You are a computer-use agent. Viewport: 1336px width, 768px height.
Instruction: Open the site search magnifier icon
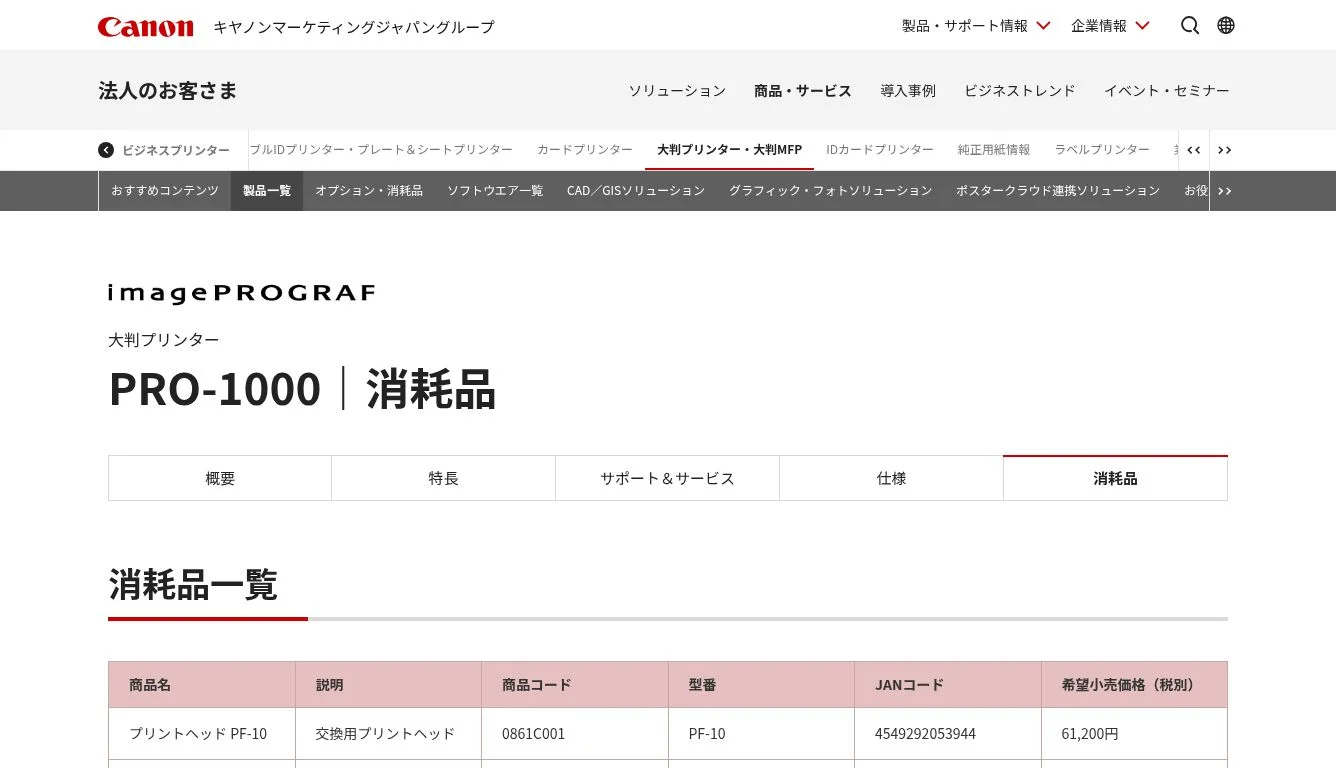pos(1190,26)
